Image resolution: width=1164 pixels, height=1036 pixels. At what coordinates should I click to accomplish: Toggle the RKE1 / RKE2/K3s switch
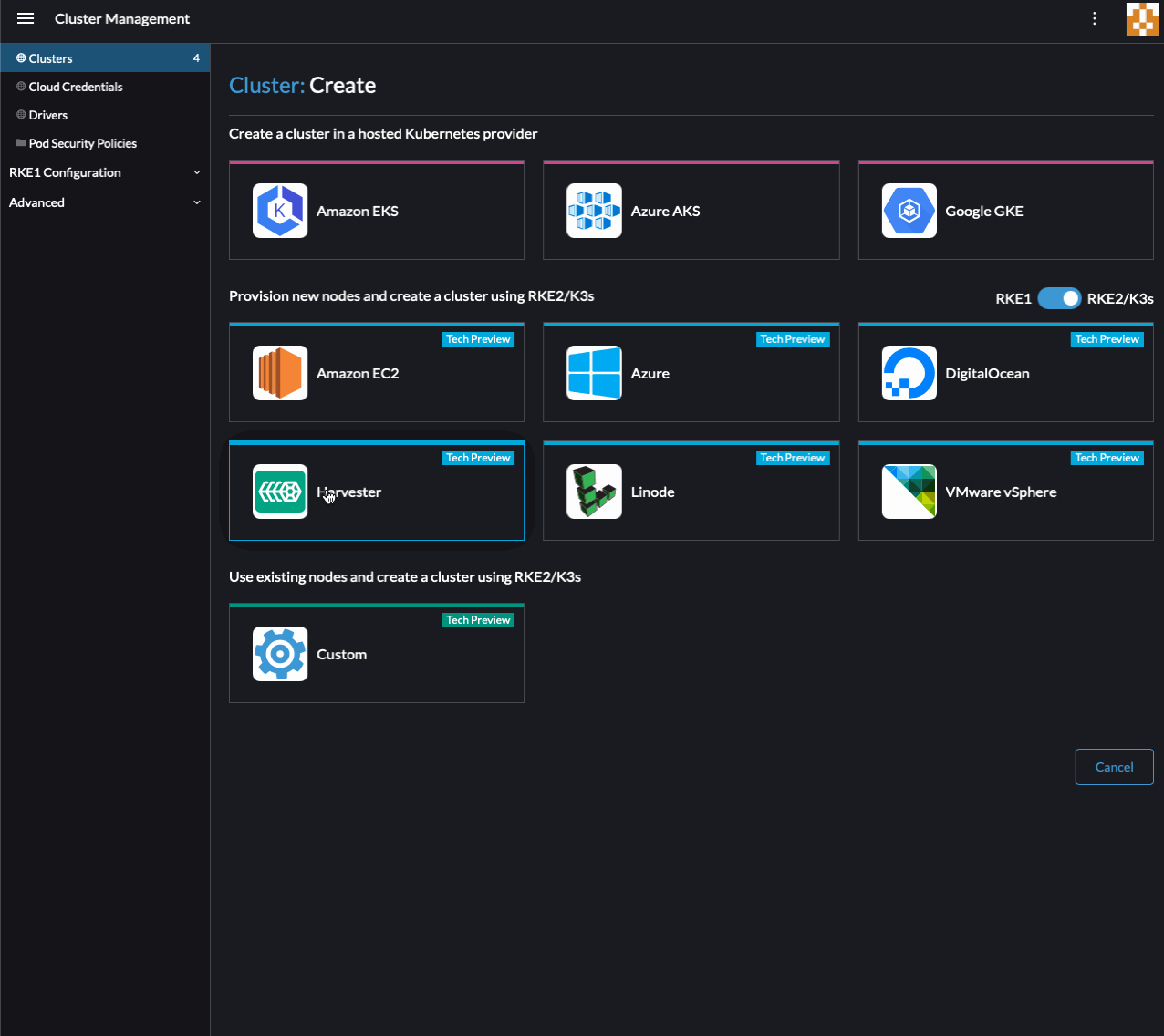click(1059, 298)
